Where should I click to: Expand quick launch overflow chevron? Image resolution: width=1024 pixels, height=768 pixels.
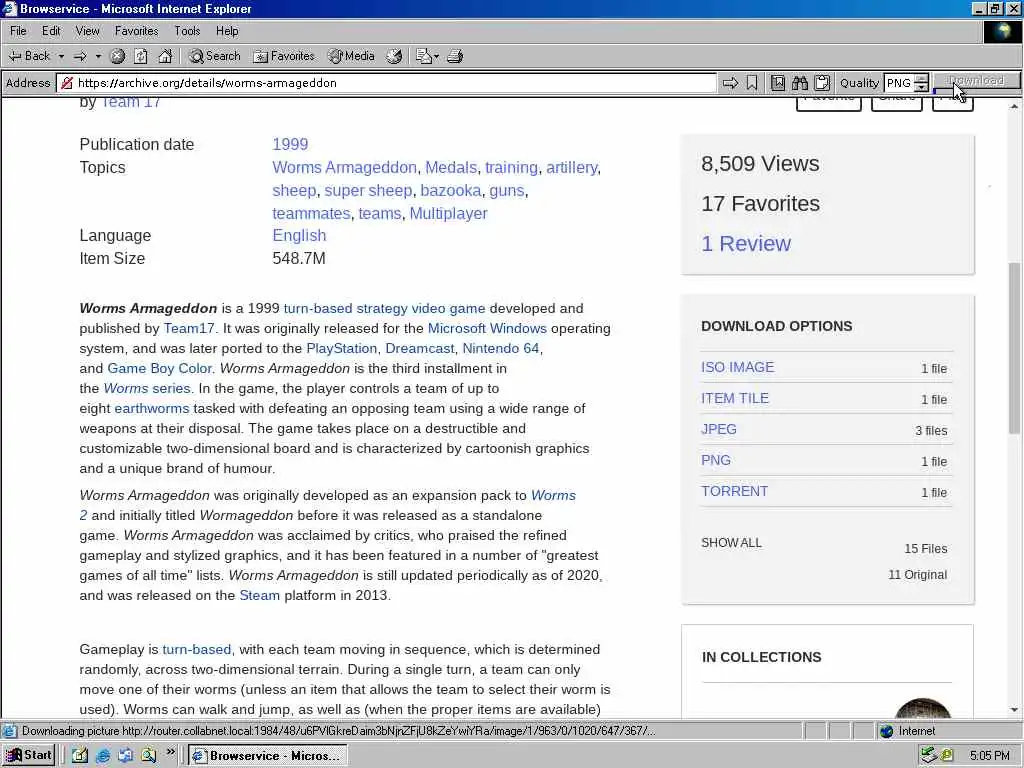(x=171, y=752)
